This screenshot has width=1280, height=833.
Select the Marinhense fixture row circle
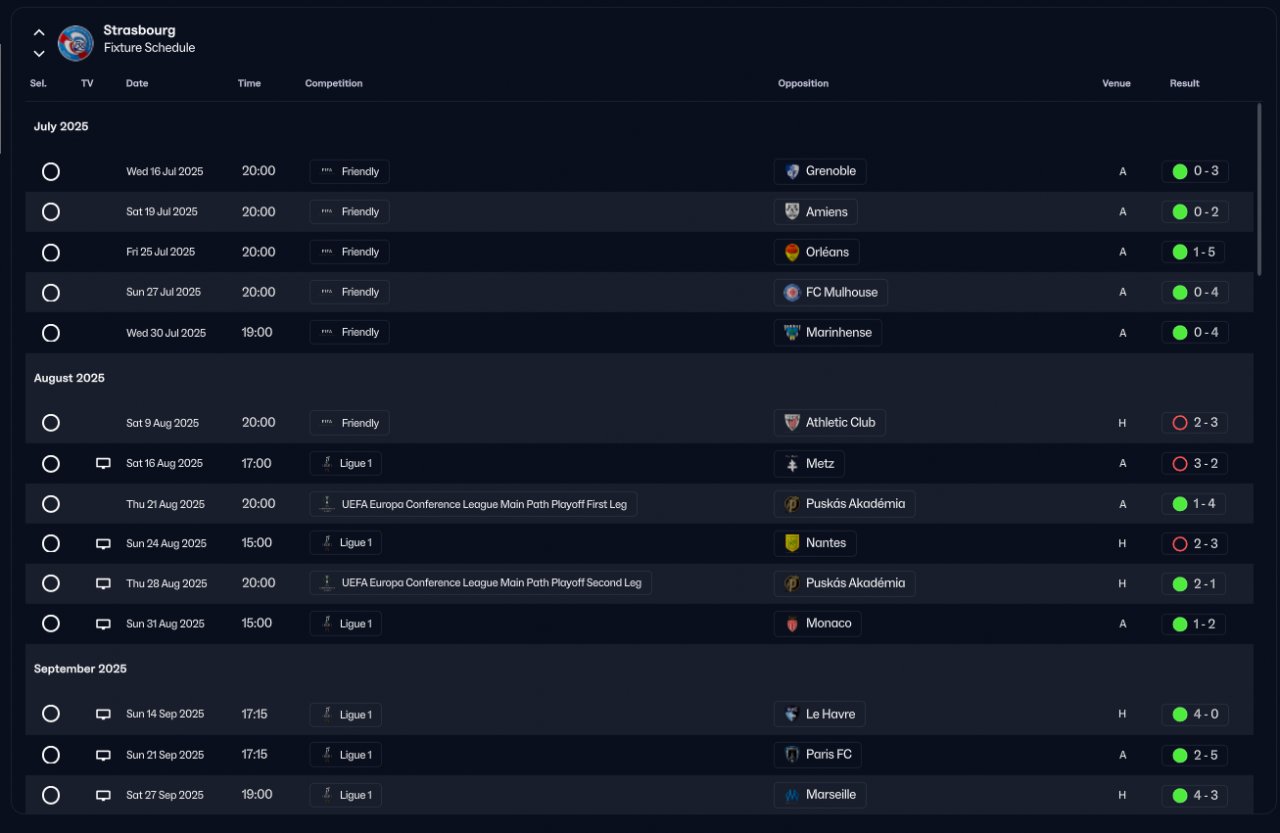pyautogui.click(x=51, y=333)
